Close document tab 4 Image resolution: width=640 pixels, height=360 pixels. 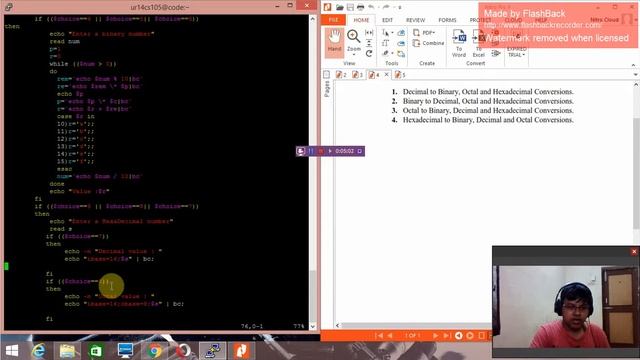pos(387,74)
